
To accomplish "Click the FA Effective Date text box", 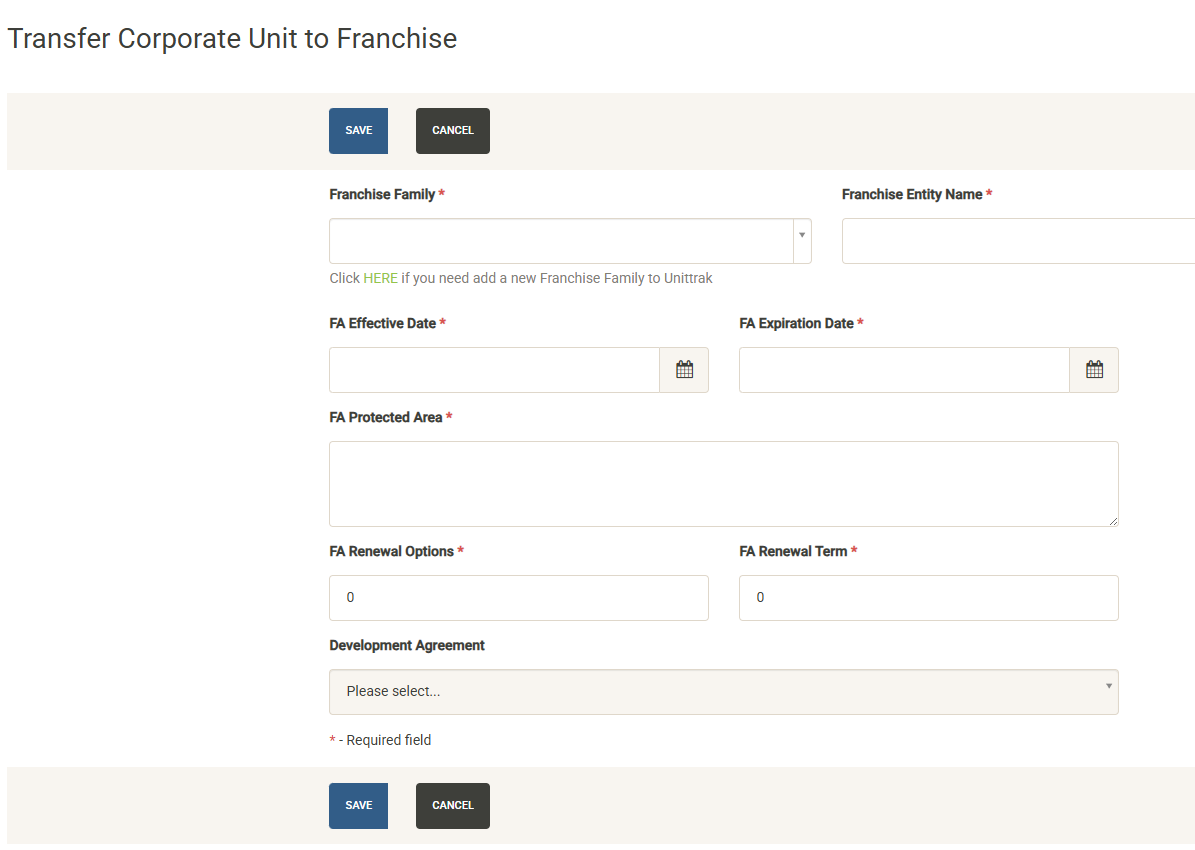I will (x=494, y=370).
